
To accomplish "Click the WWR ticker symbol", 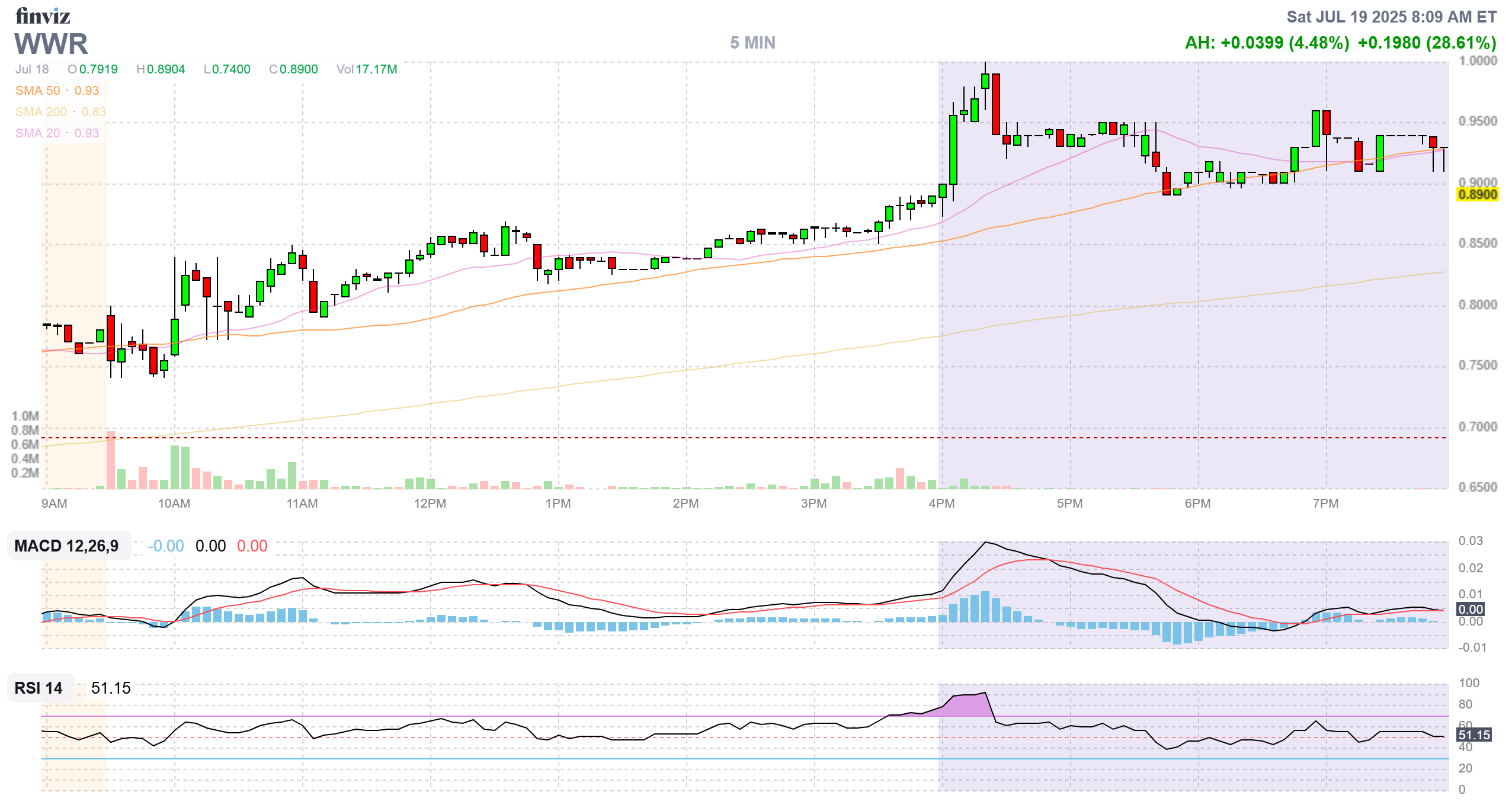I will click(52, 44).
